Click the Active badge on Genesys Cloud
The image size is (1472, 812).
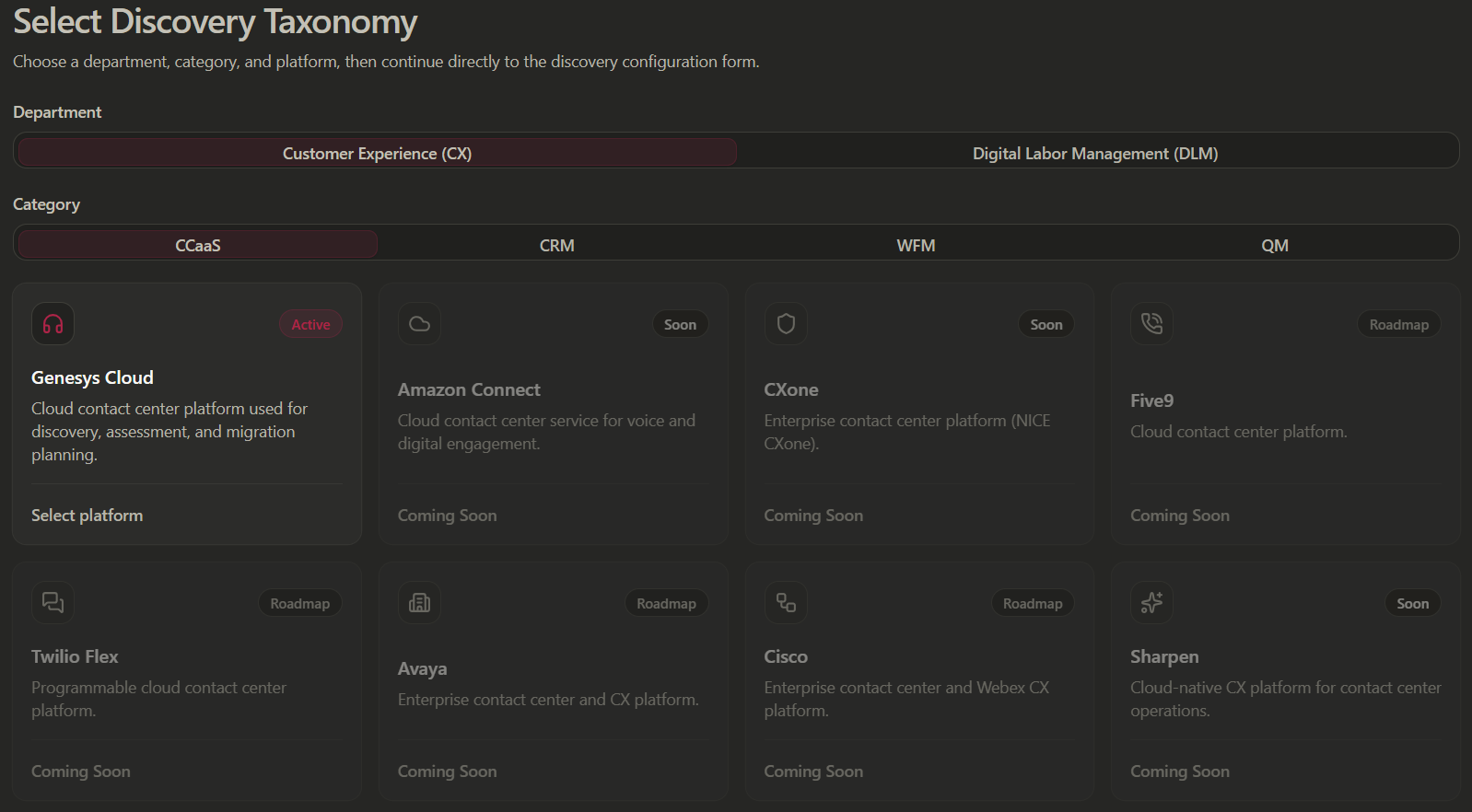coord(310,324)
